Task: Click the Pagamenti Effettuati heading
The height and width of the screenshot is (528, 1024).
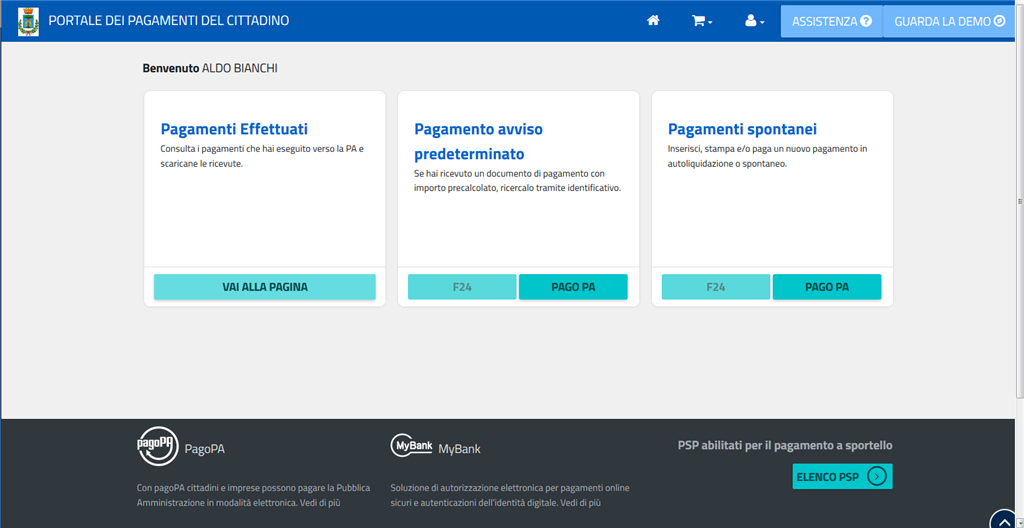Action: click(234, 129)
